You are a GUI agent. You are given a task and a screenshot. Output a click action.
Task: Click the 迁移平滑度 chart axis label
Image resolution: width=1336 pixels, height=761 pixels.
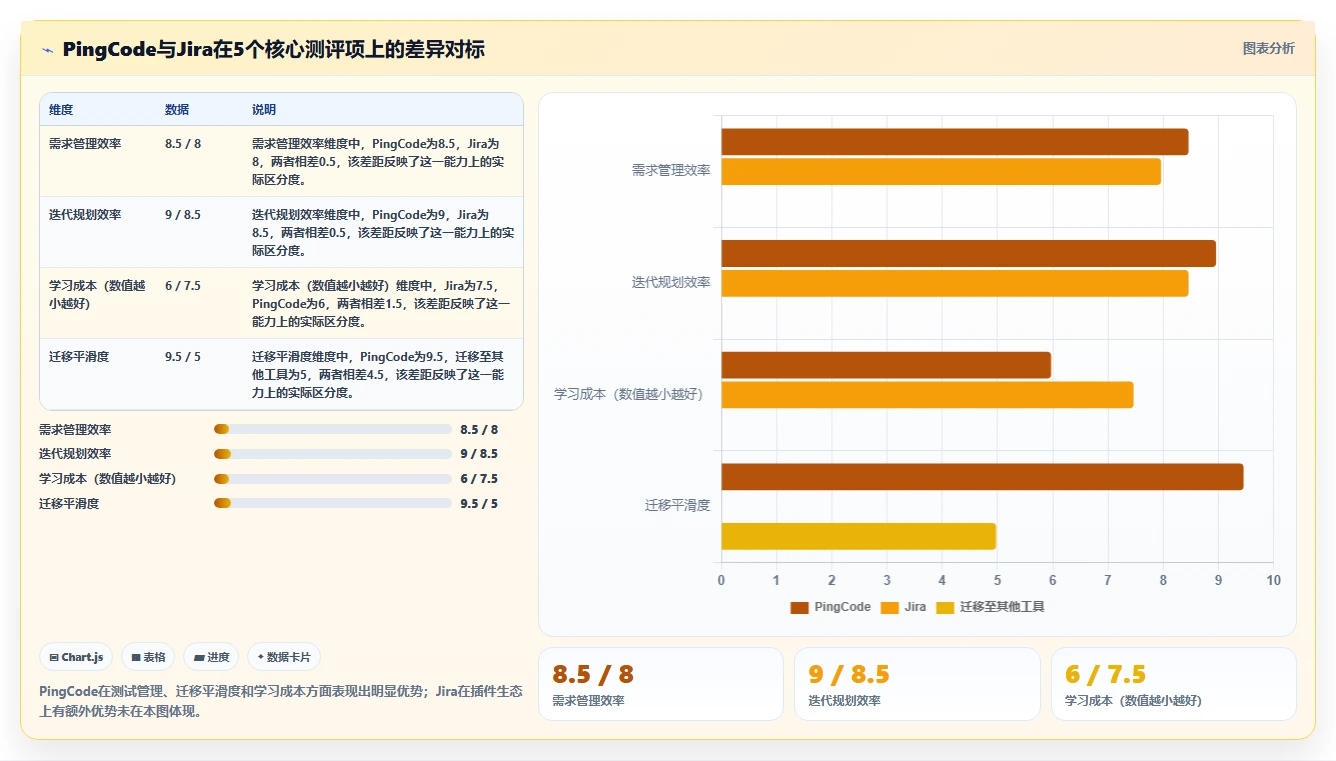point(677,505)
